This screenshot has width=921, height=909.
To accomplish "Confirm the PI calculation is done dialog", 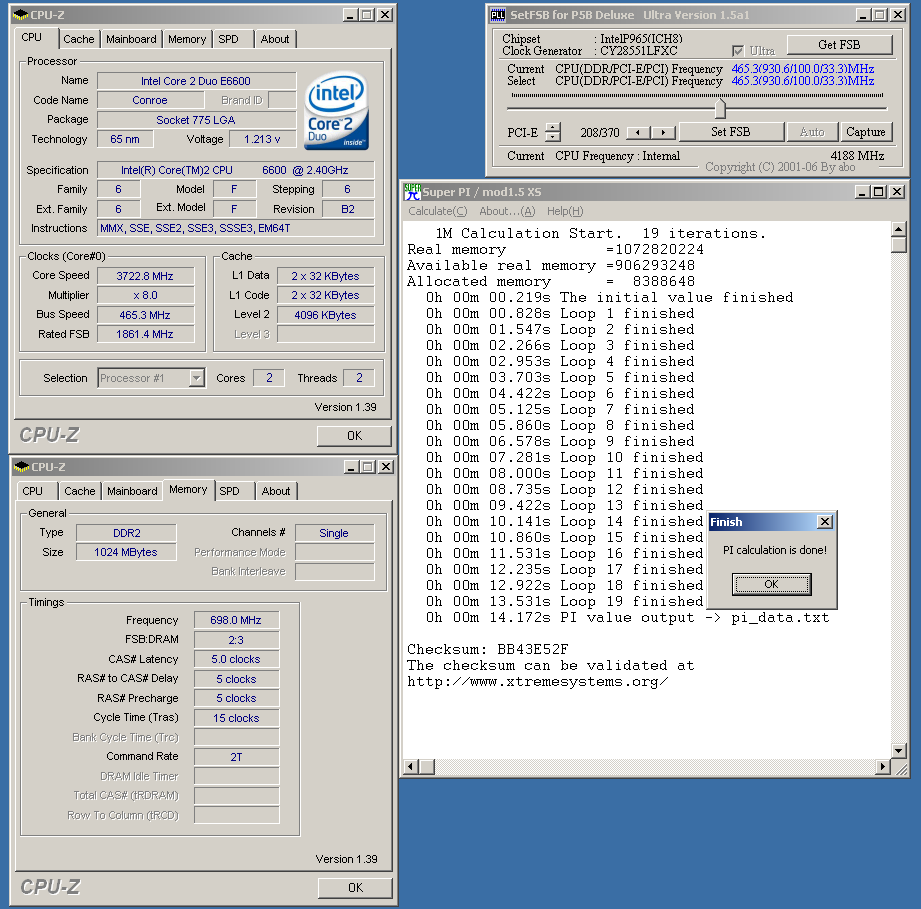I will coord(771,584).
